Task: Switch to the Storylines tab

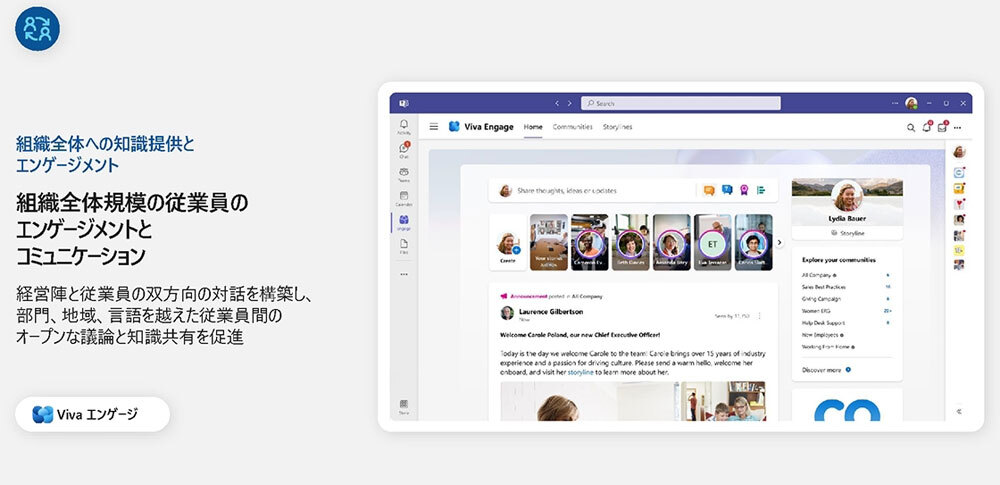Action: [617, 127]
